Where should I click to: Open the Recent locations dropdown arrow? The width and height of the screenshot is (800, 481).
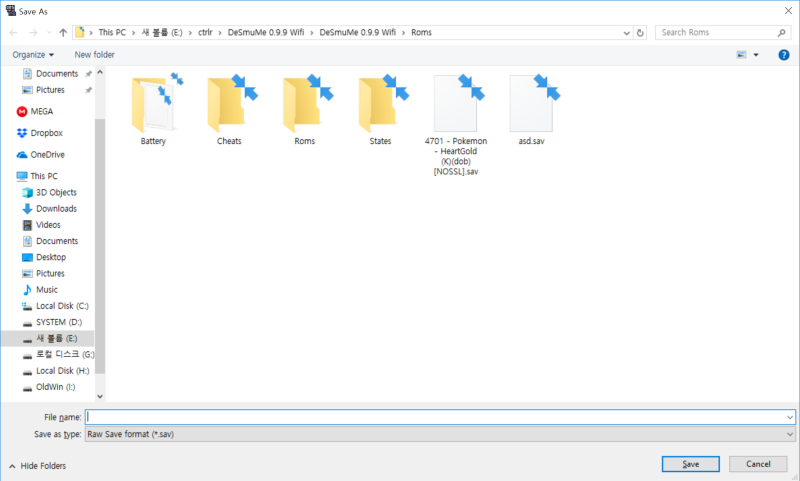pyautogui.click(x=49, y=33)
